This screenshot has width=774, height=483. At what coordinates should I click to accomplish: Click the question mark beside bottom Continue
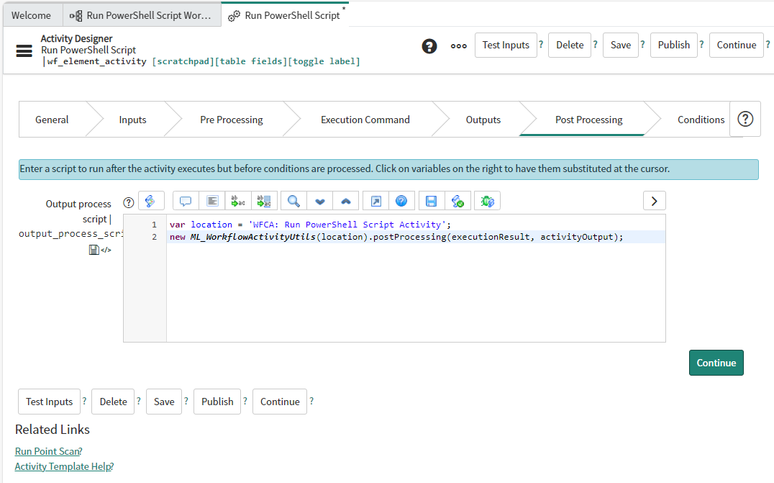[x=311, y=401]
